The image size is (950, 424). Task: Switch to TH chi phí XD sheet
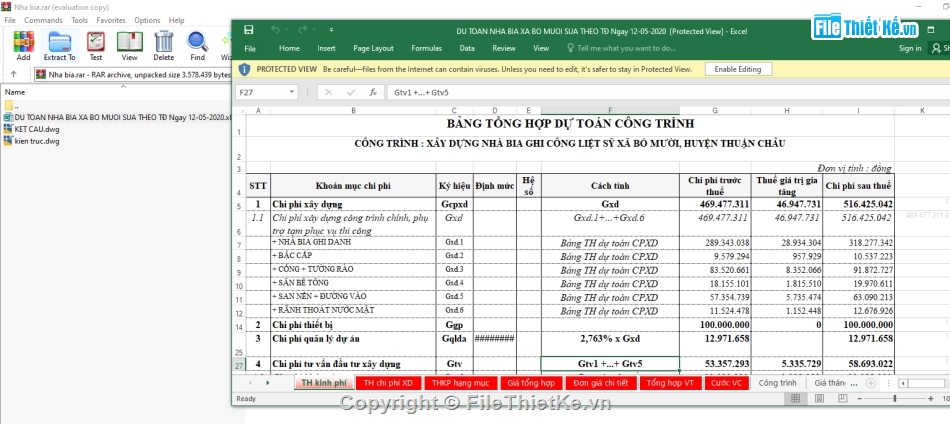(388, 383)
